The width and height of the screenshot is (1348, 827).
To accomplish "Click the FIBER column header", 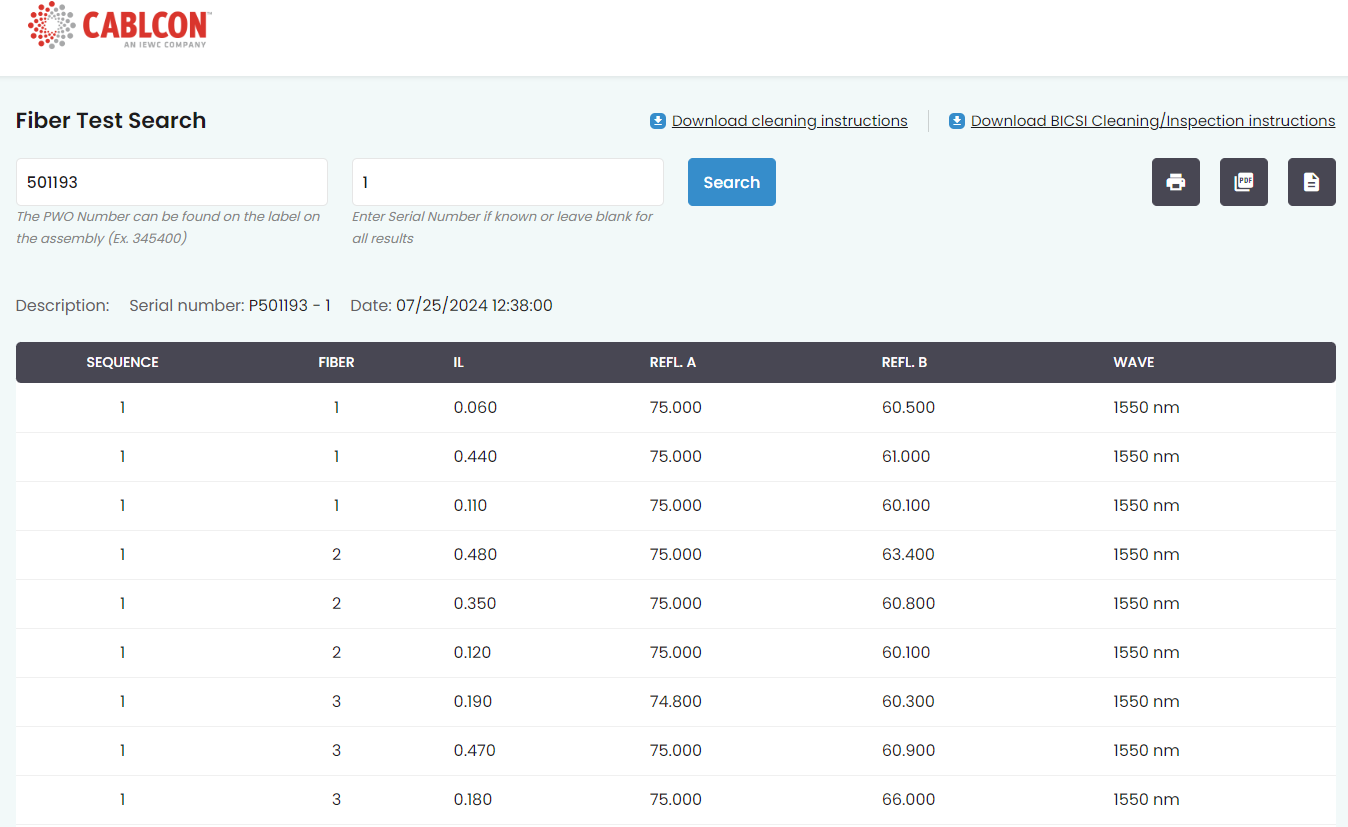I will pos(336,362).
